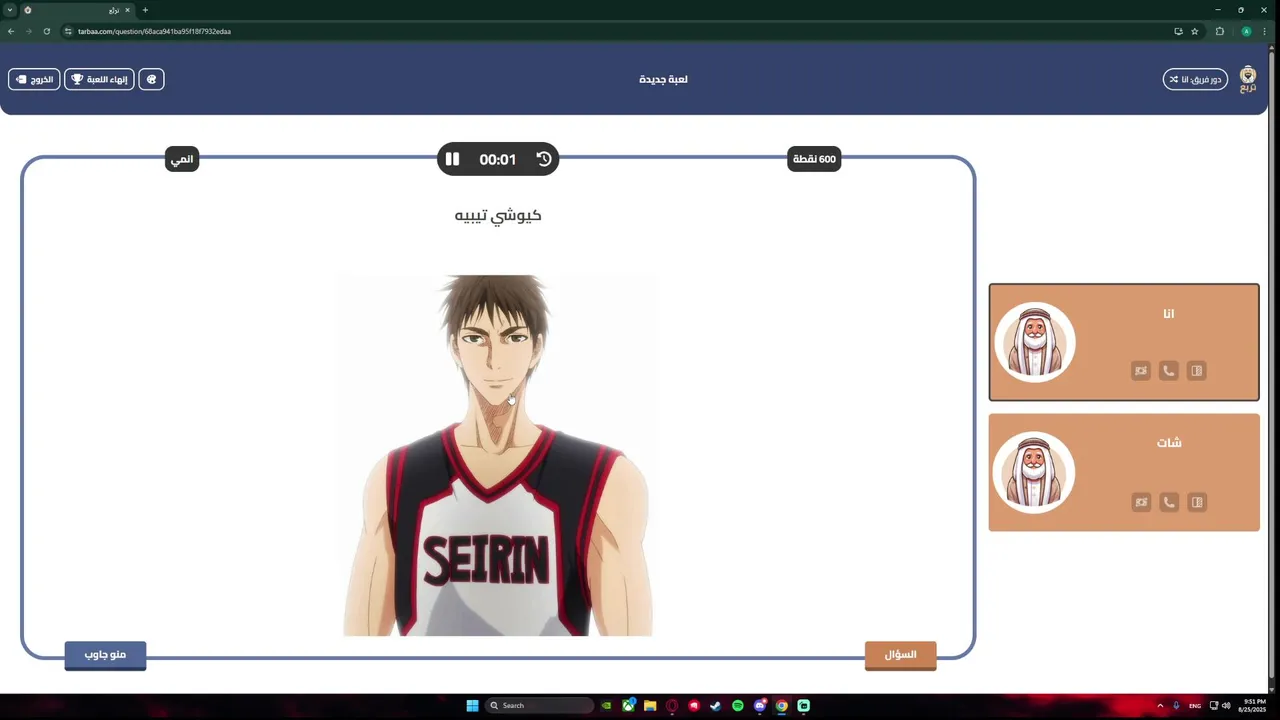Open the taskbar clock and date

click(1254, 705)
